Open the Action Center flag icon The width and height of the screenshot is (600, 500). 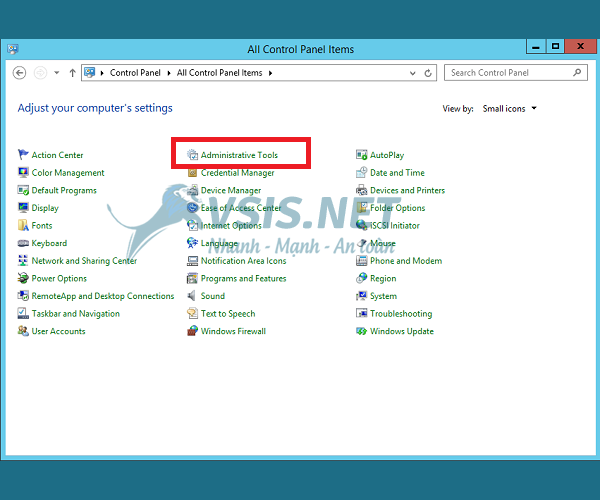[x=23, y=155]
